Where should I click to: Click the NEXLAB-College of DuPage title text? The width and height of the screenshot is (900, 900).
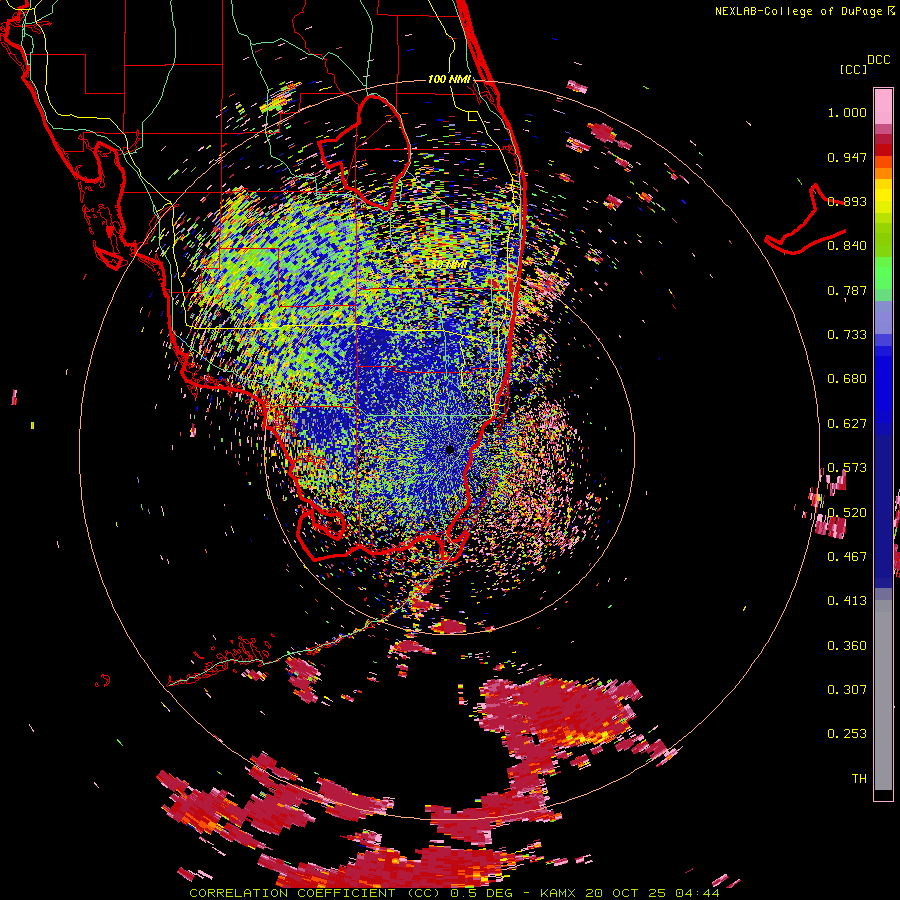[798, 11]
